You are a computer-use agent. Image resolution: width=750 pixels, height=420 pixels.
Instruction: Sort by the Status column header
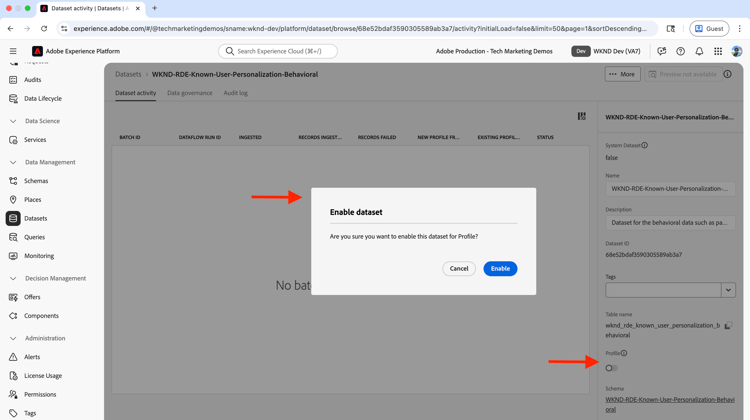click(x=545, y=137)
